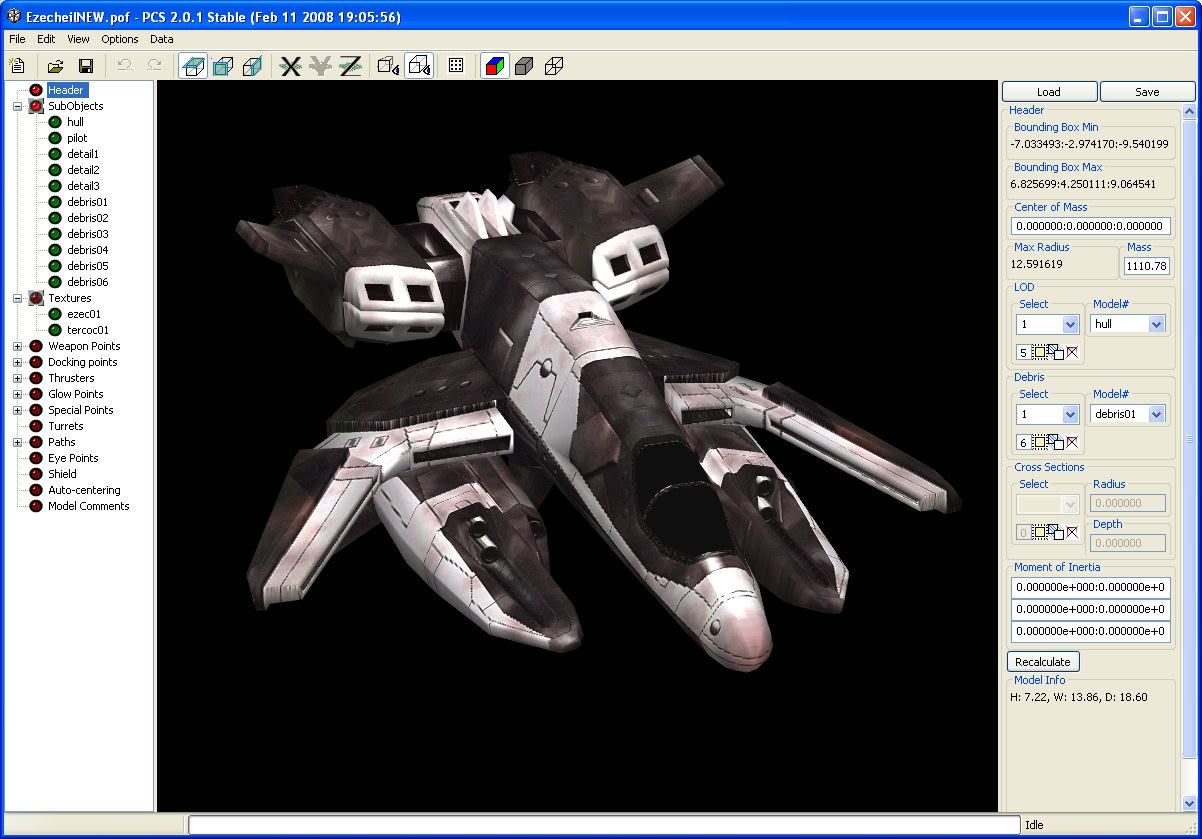Expand the Glow Points tree node

tap(17, 394)
